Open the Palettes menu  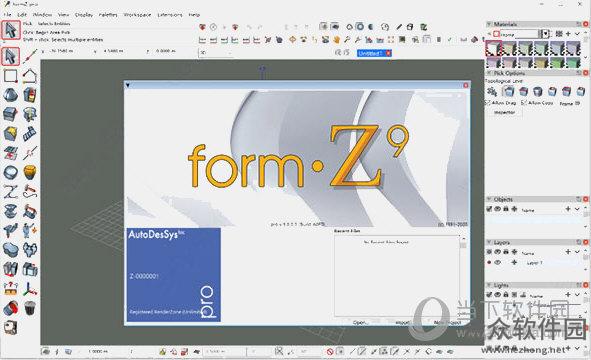coord(108,15)
